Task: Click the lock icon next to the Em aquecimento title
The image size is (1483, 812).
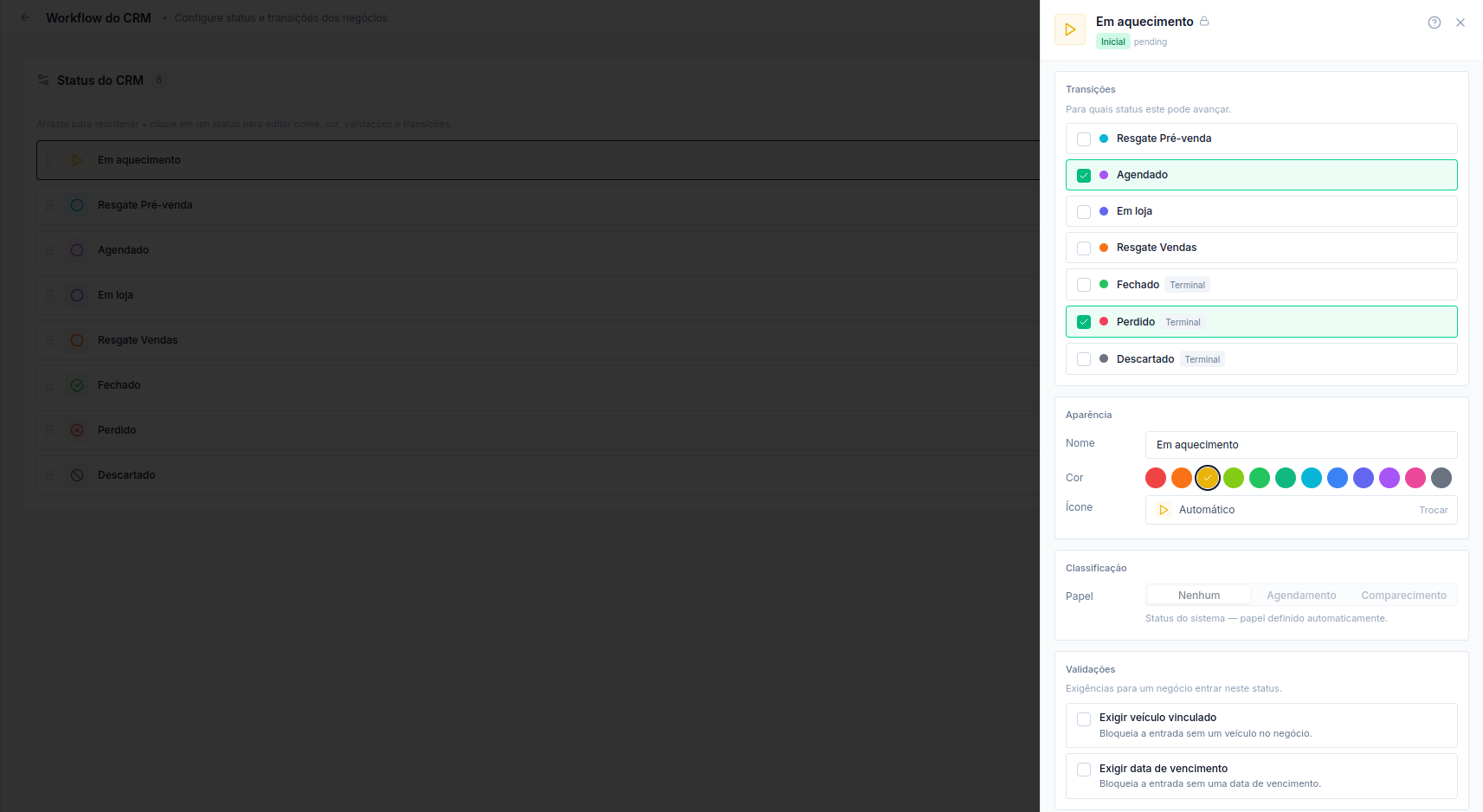Action: (x=1204, y=21)
